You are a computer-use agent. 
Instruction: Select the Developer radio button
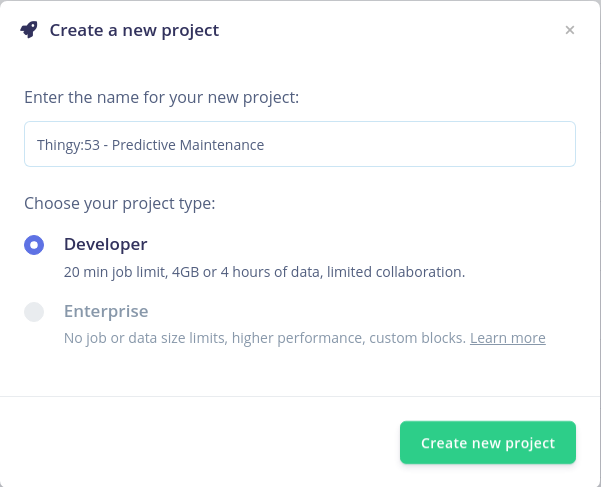34,245
